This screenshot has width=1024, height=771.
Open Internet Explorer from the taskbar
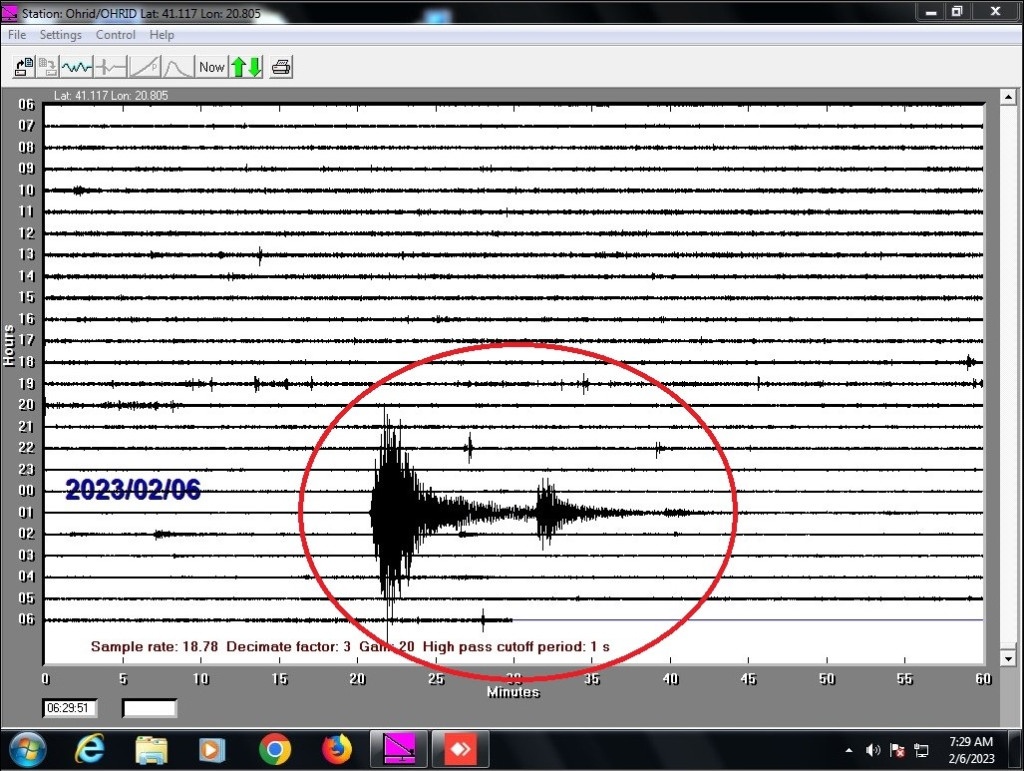(89, 749)
